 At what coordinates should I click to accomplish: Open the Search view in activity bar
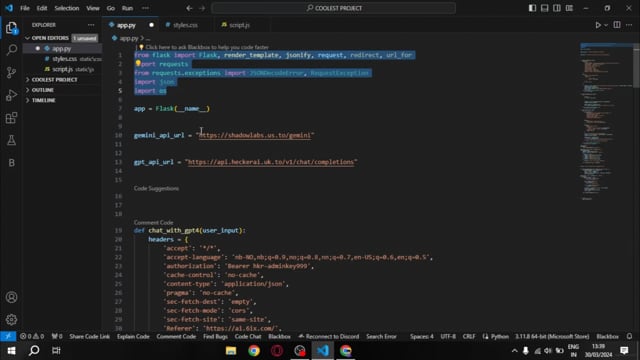[x=11, y=50]
